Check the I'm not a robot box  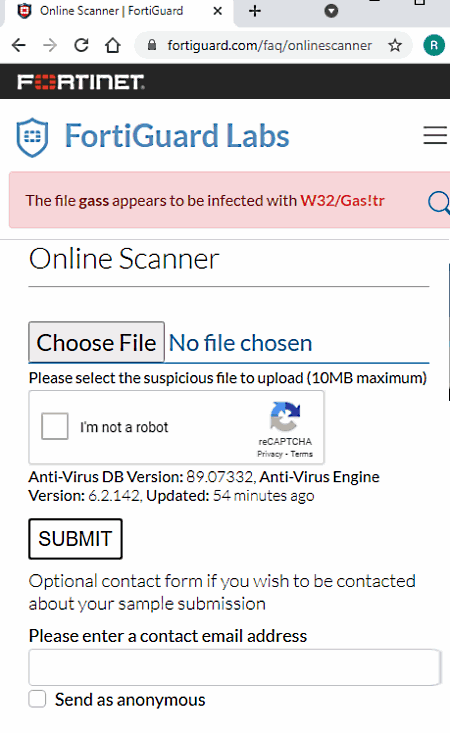click(x=55, y=426)
